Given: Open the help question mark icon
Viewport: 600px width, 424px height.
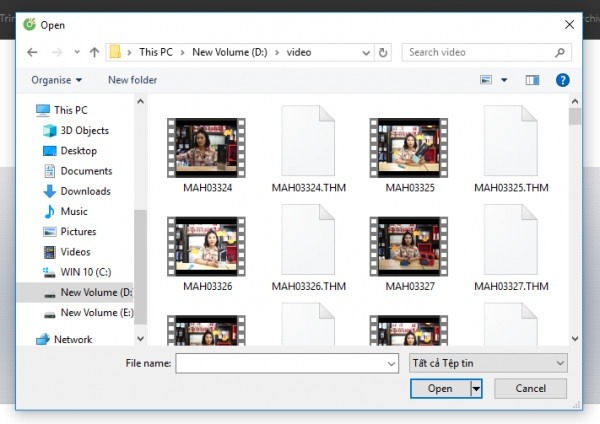Looking at the screenshot, I should click(562, 80).
